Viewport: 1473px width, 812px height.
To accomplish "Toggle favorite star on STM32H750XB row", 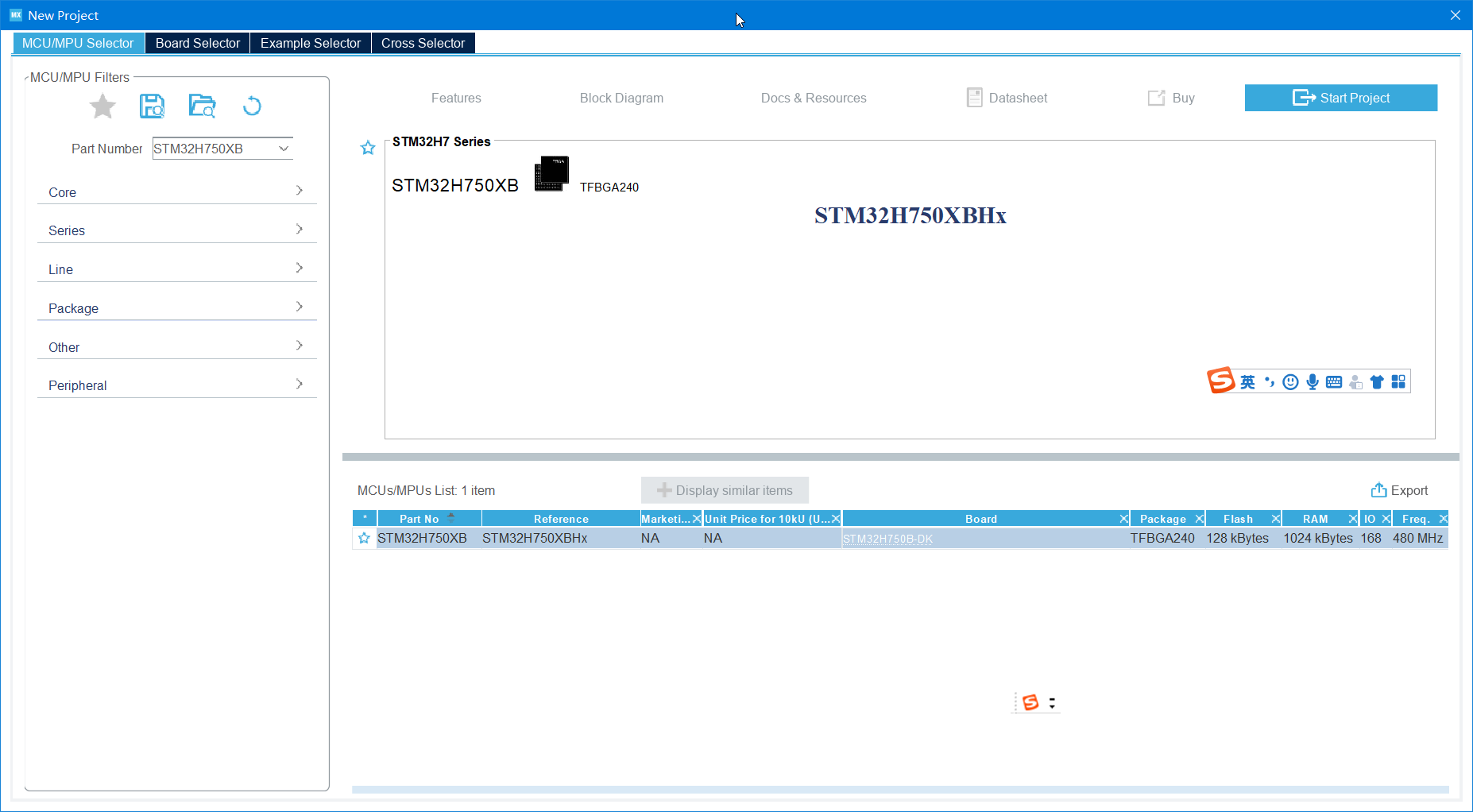I will coord(365,538).
